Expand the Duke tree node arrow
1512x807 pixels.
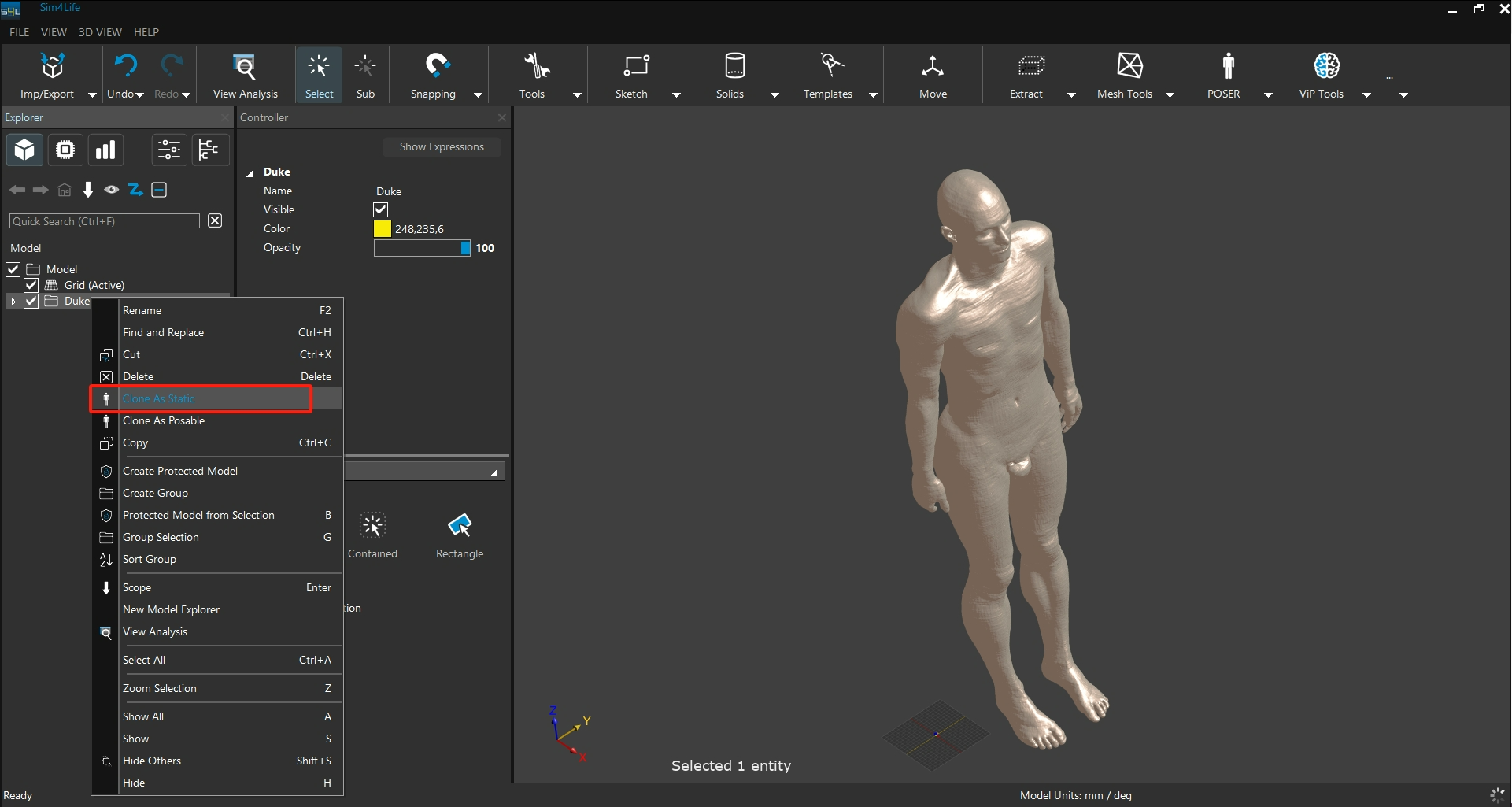13,302
